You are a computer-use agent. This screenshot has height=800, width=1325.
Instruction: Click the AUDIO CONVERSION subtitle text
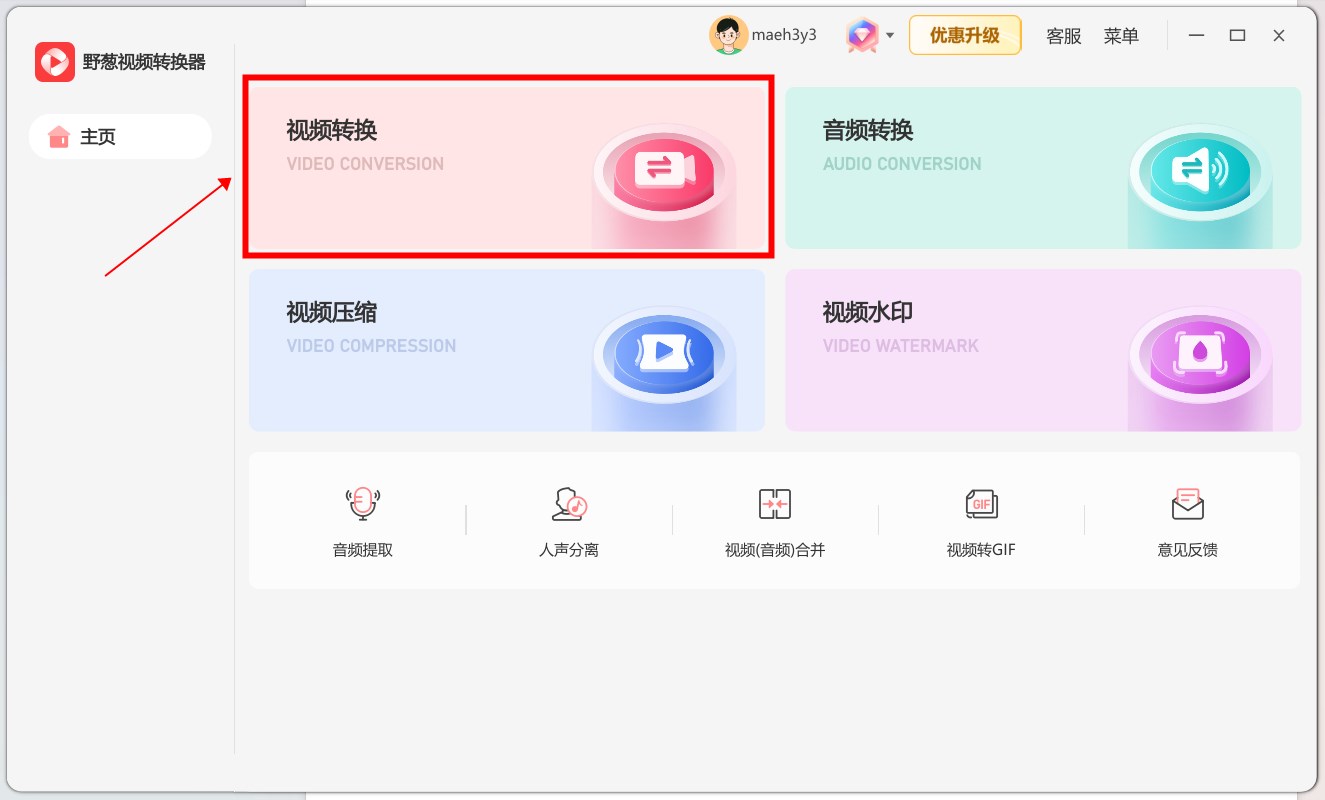click(x=902, y=164)
